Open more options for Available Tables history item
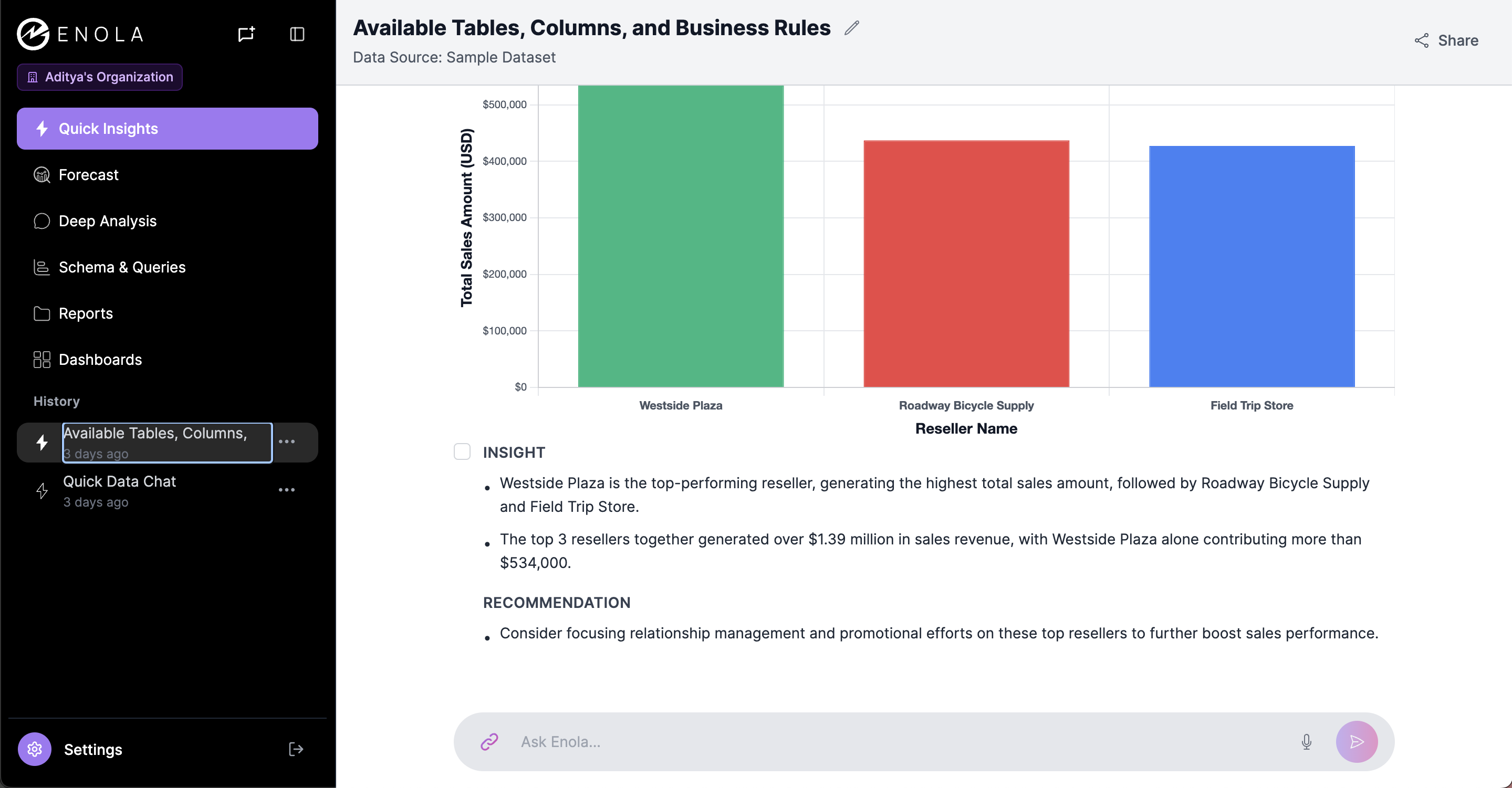Viewport: 1512px width, 788px height. 286,441
